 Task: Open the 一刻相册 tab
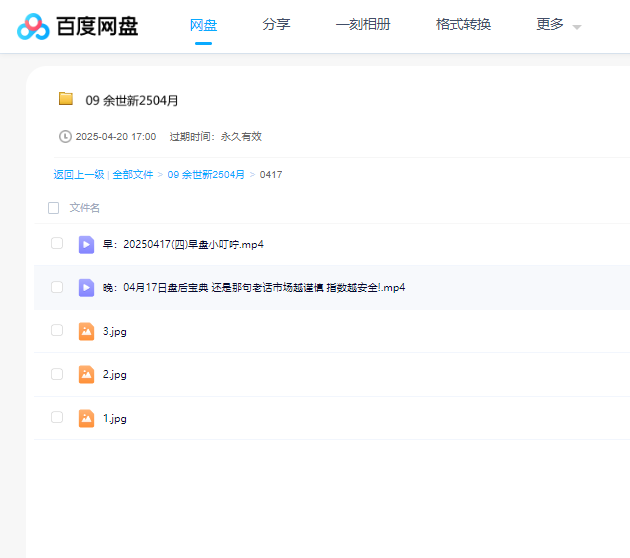[363, 24]
